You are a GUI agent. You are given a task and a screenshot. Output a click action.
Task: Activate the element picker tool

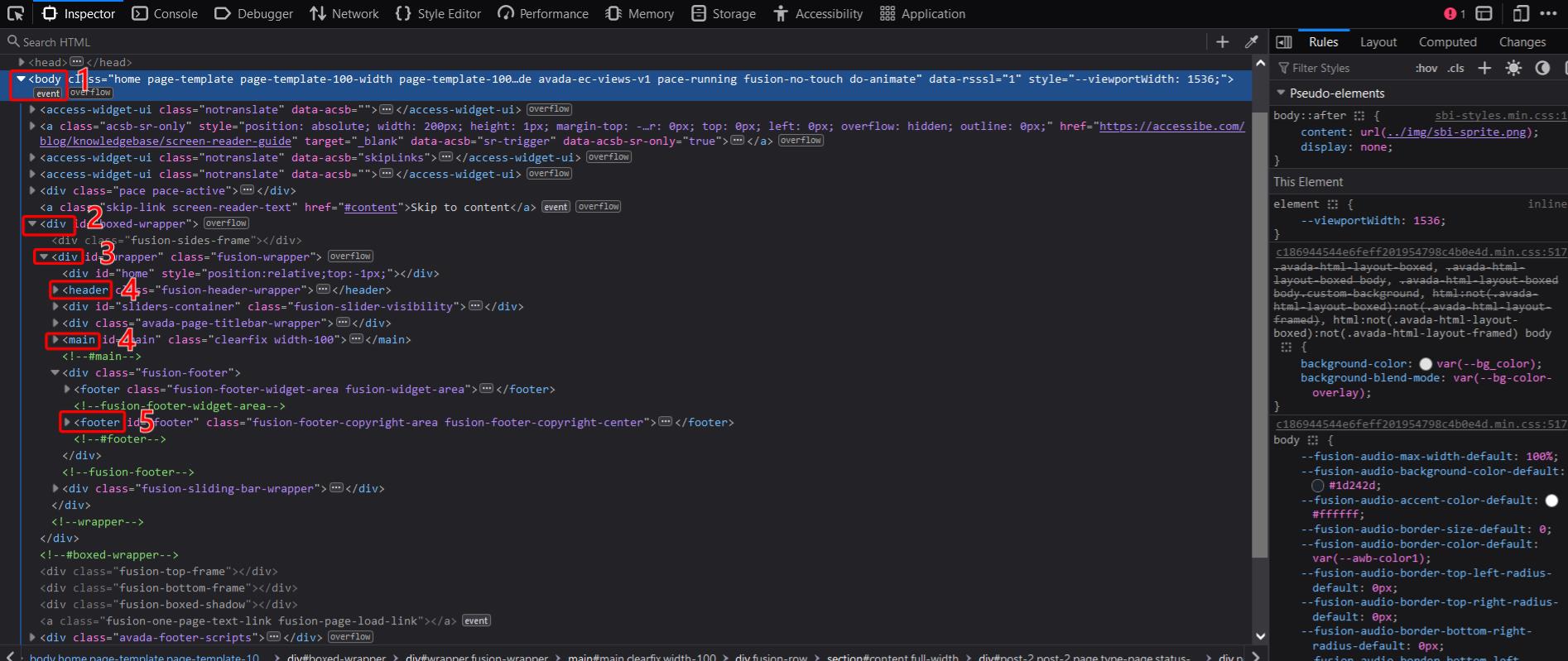pyautogui.click(x=16, y=13)
